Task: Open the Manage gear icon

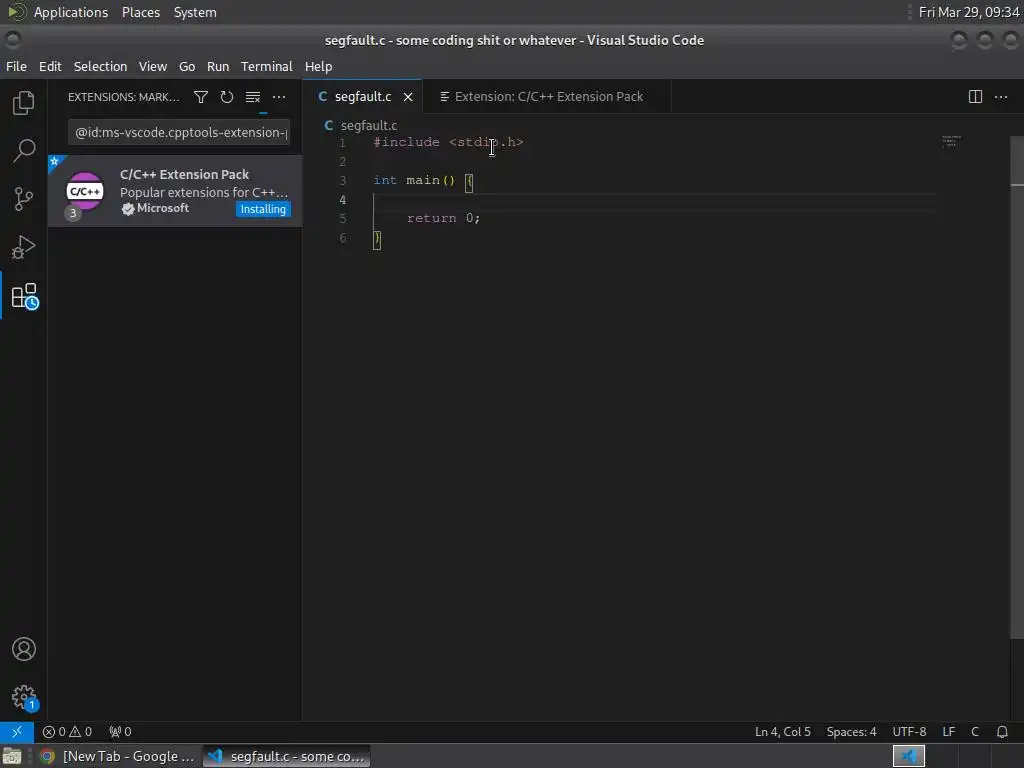Action: tap(24, 697)
